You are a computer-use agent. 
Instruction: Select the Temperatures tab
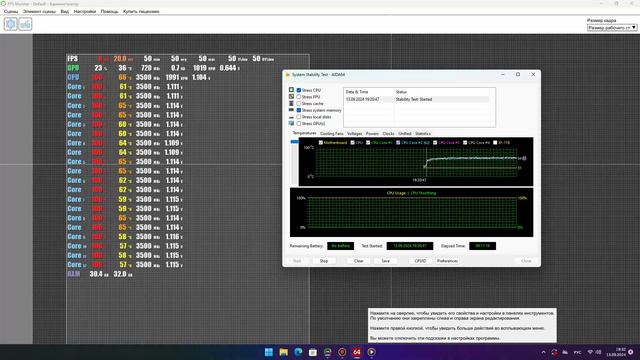coord(304,133)
